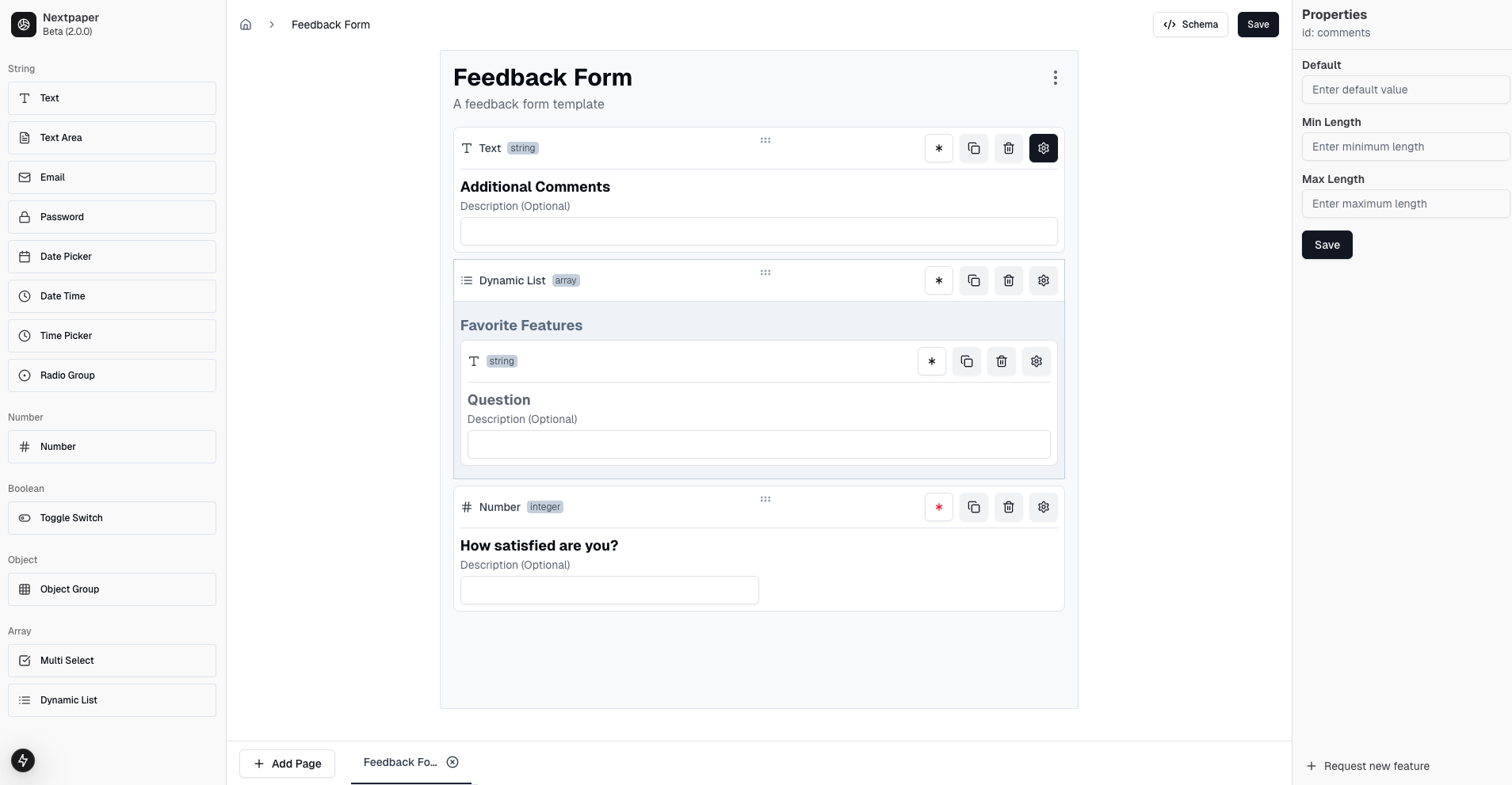
Task: Add a Radio Group field
Action: pyautogui.click(x=111, y=375)
